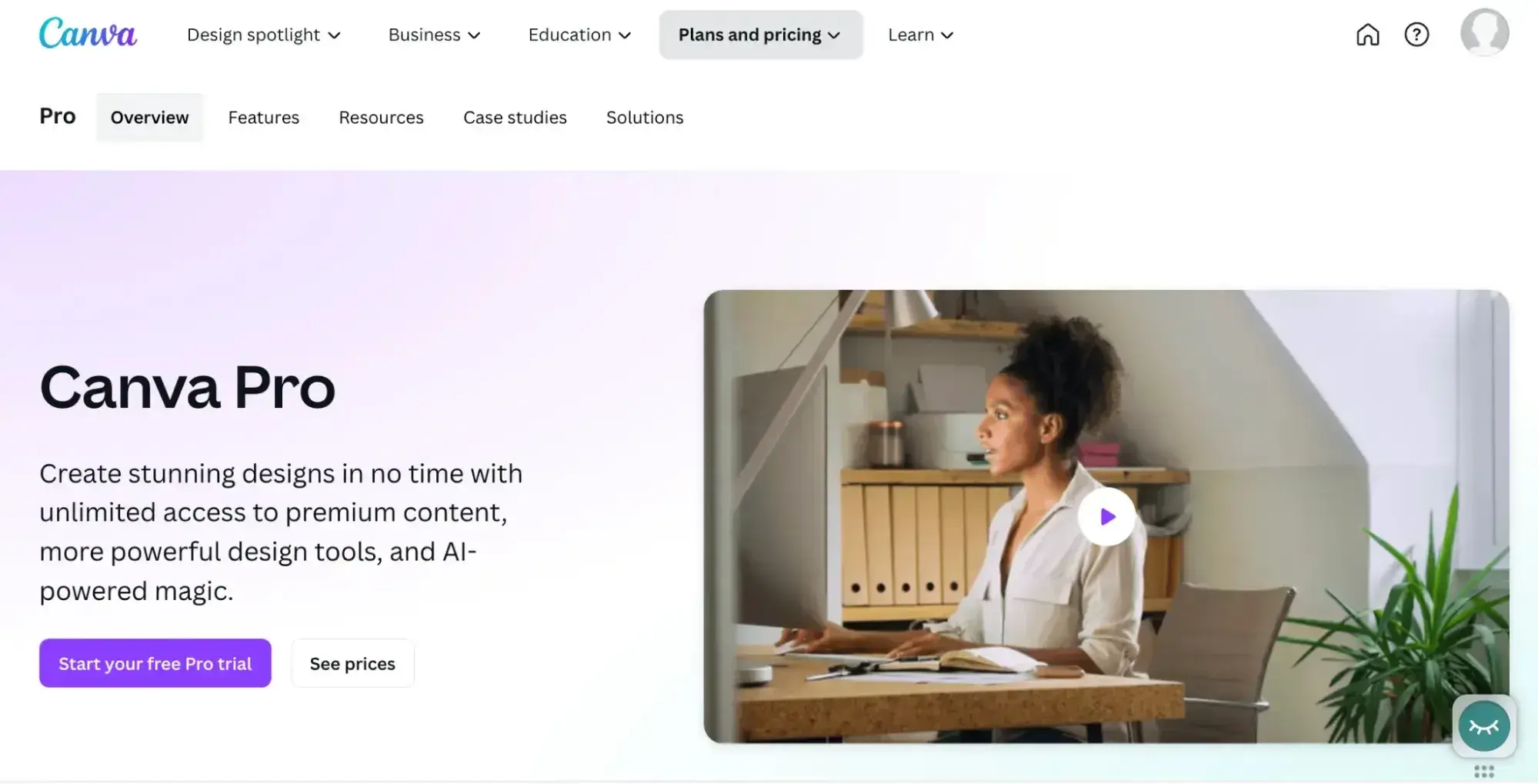Expand the Business dropdown
The width and height of the screenshot is (1538, 784).
pyautogui.click(x=434, y=35)
